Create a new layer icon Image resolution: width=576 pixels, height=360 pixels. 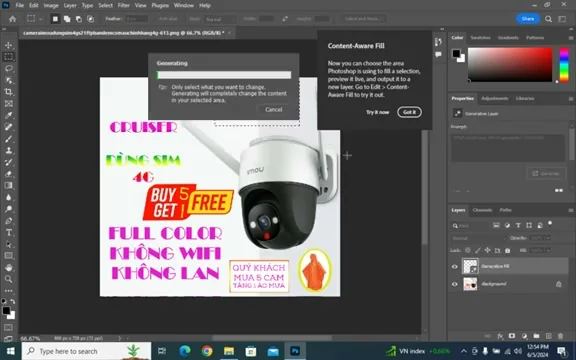coord(548,336)
